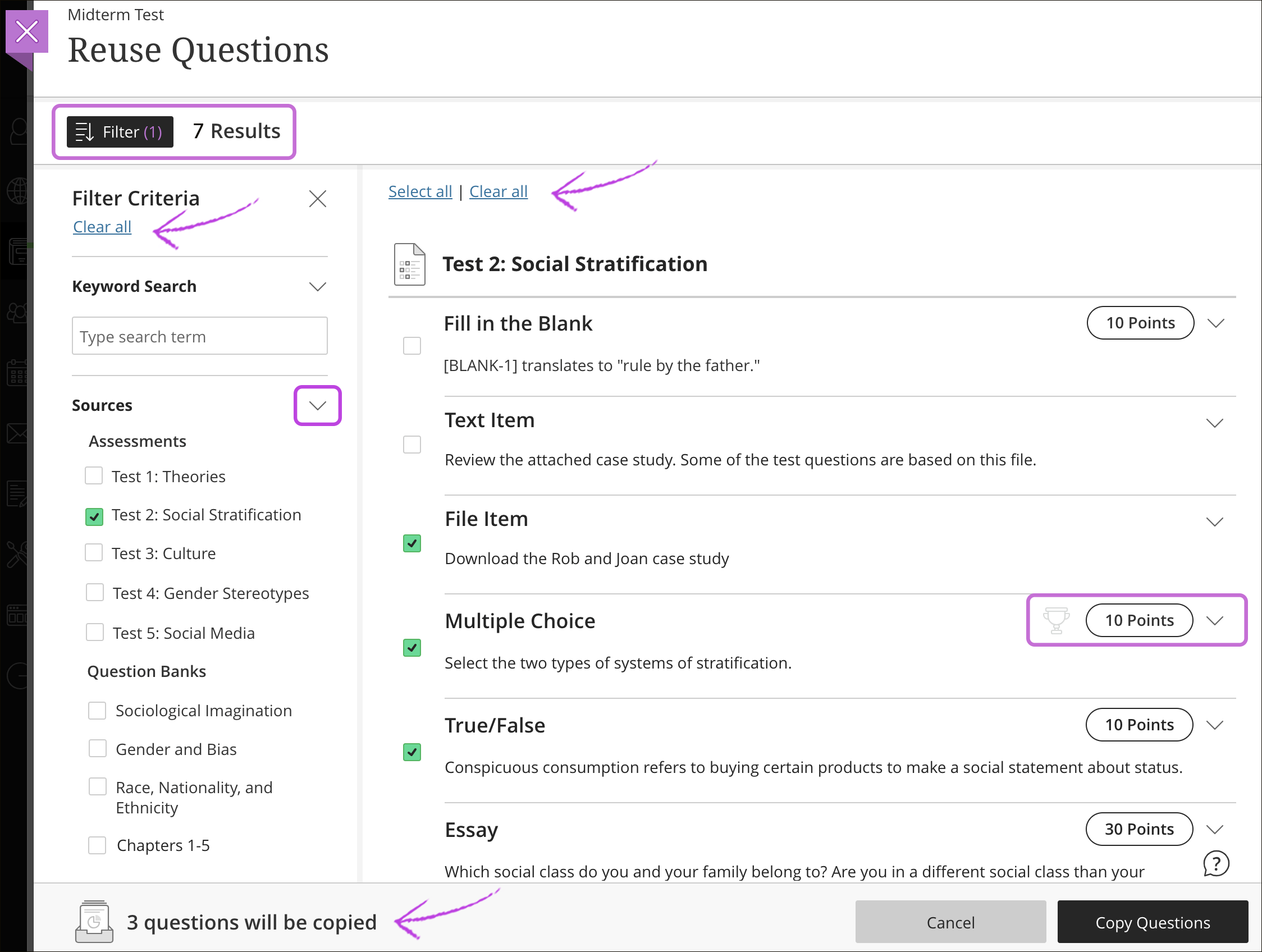Open the Calendar icon in the sidebar

[x=17, y=374]
